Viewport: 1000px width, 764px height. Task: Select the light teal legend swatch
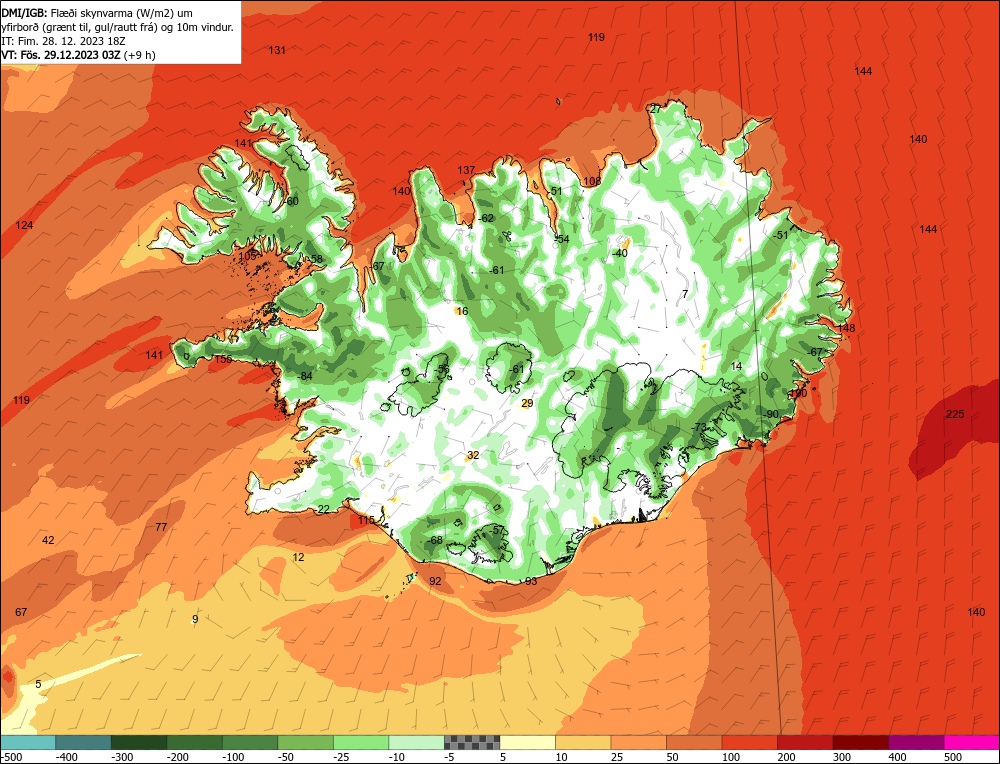pyautogui.click(x=28, y=742)
